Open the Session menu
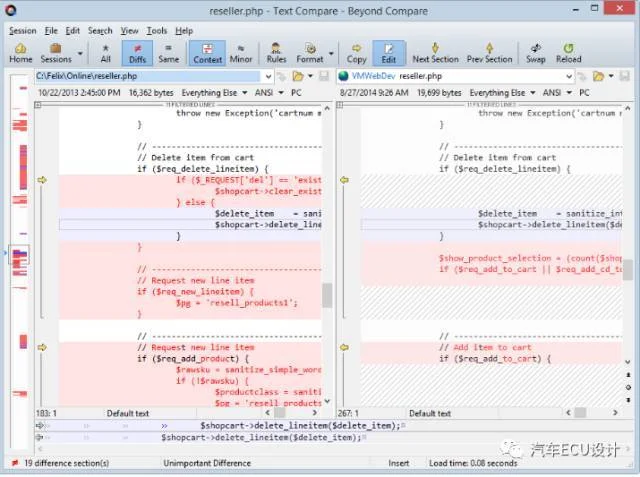Screen dimensions: 640x477 coord(22,31)
